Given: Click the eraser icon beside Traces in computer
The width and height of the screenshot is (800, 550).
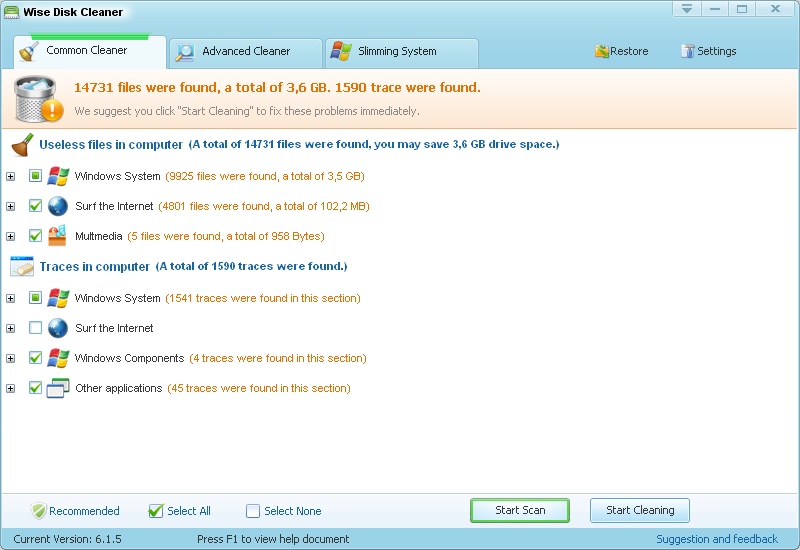Looking at the screenshot, I should pos(22,266).
